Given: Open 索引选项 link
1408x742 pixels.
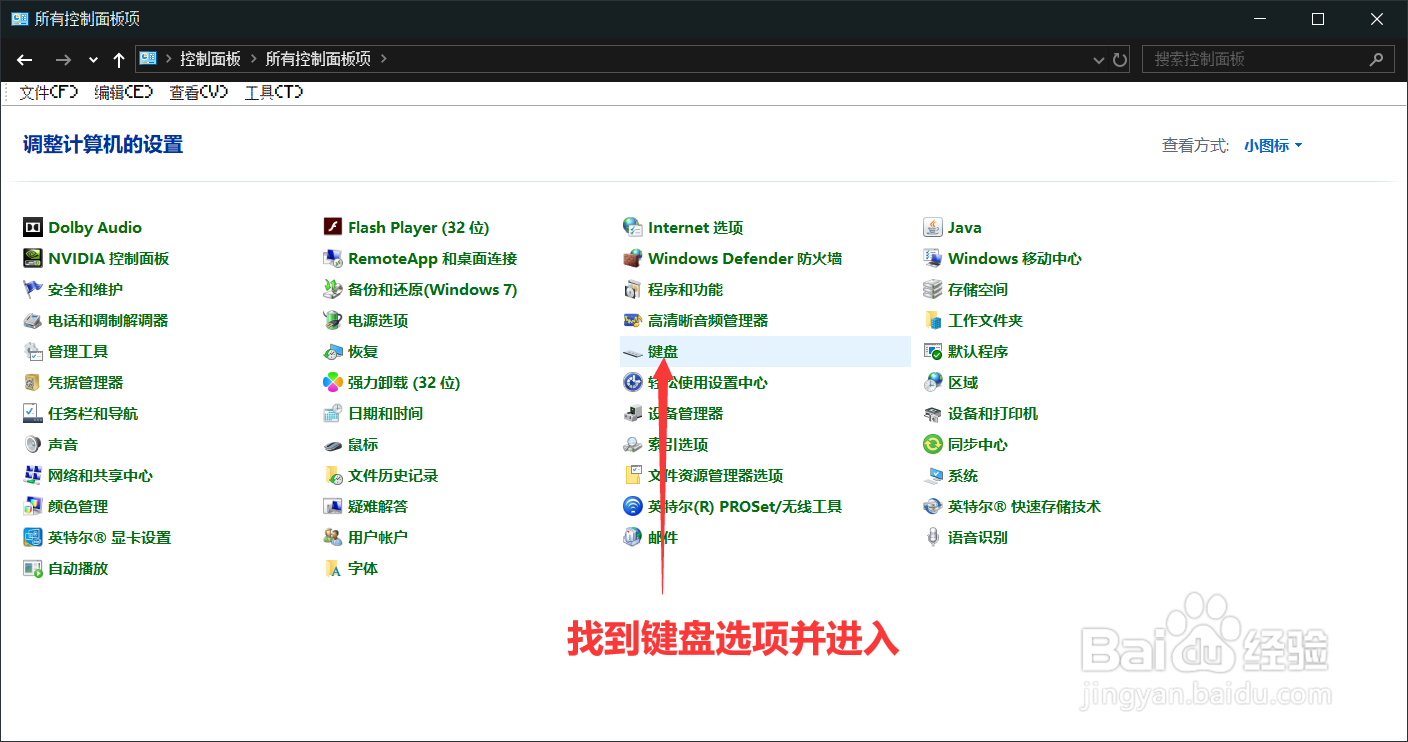Looking at the screenshot, I should pyautogui.click(x=678, y=444).
